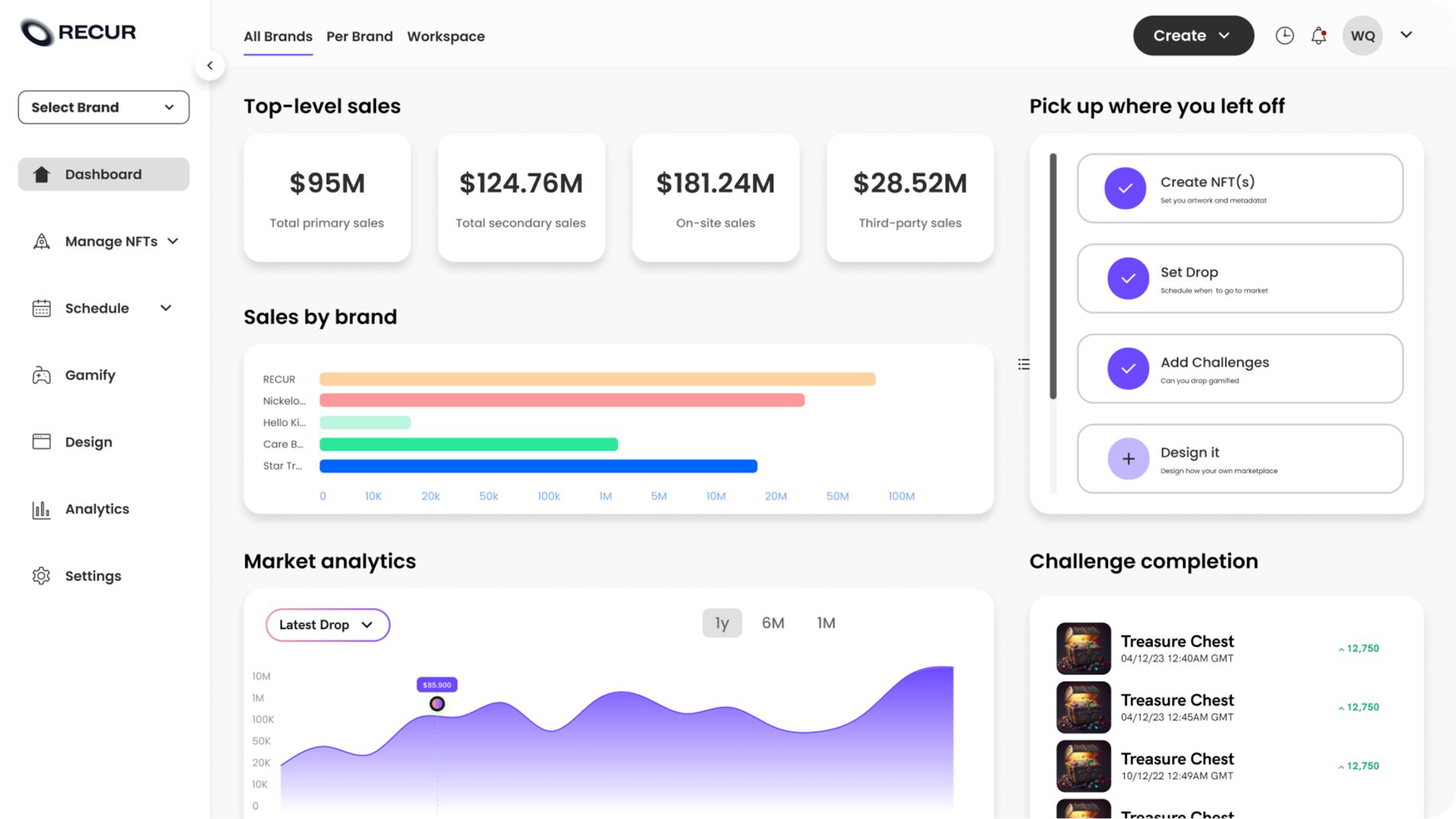1456x819 pixels.
Task: Click the Create button
Action: click(1192, 35)
